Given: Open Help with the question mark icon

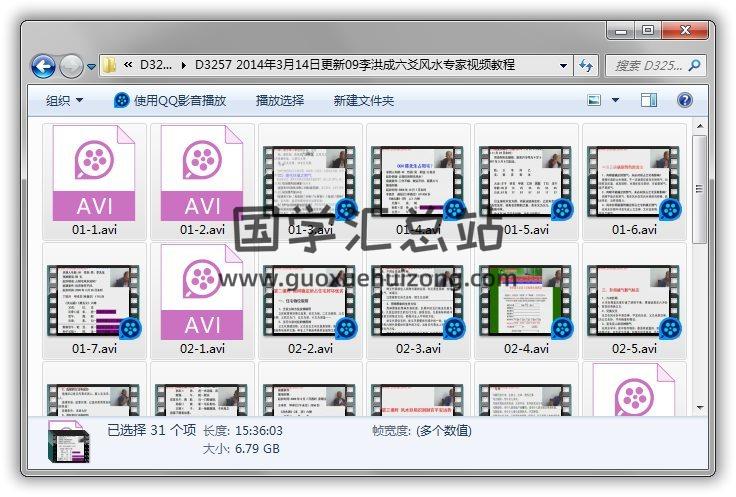Looking at the screenshot, I should pyautogui.click(x=685, y=100).
